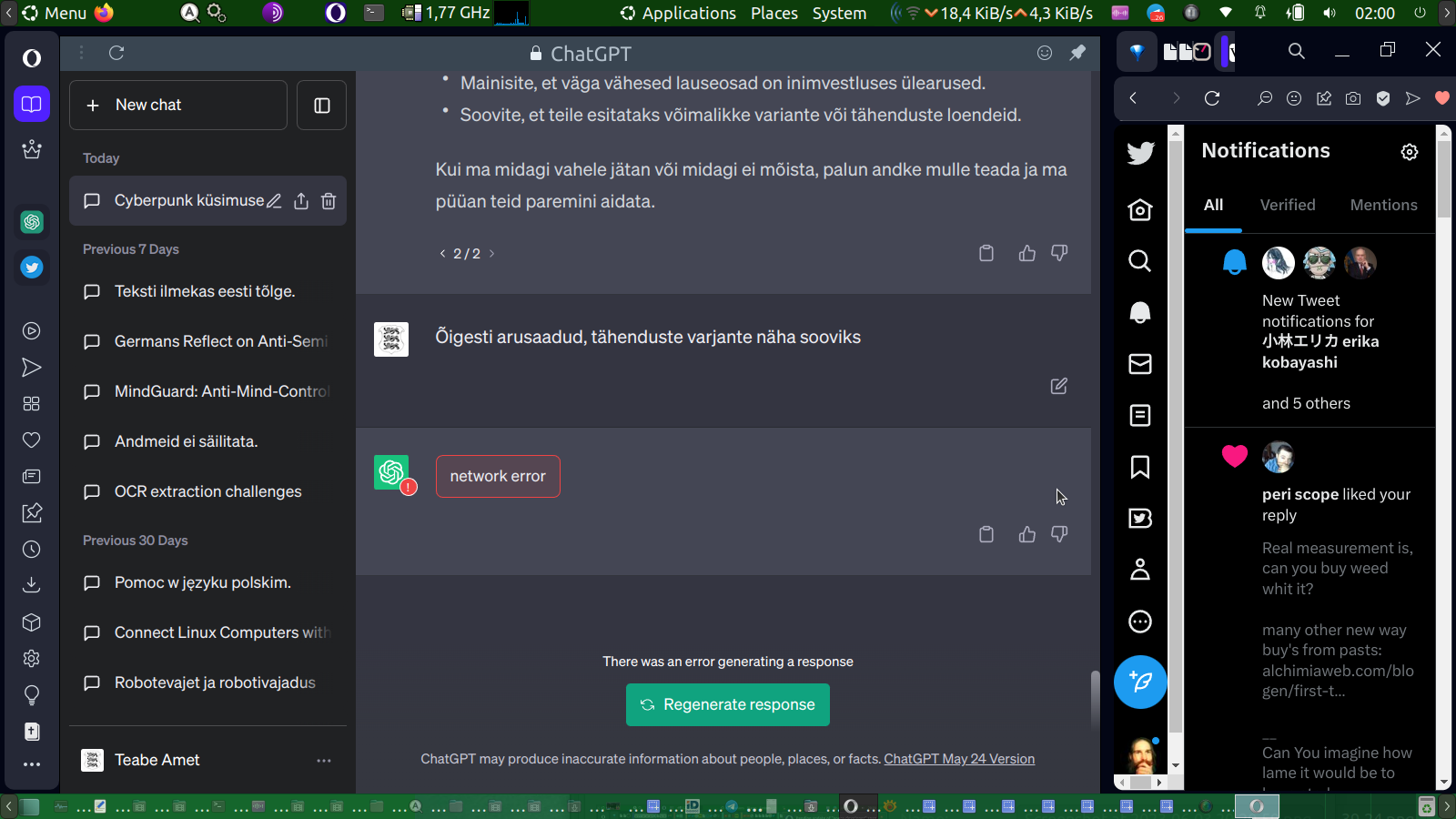Open Downloads icon in Opera sidebar
The image size is (1456, 819).
(x=32, y=585)
